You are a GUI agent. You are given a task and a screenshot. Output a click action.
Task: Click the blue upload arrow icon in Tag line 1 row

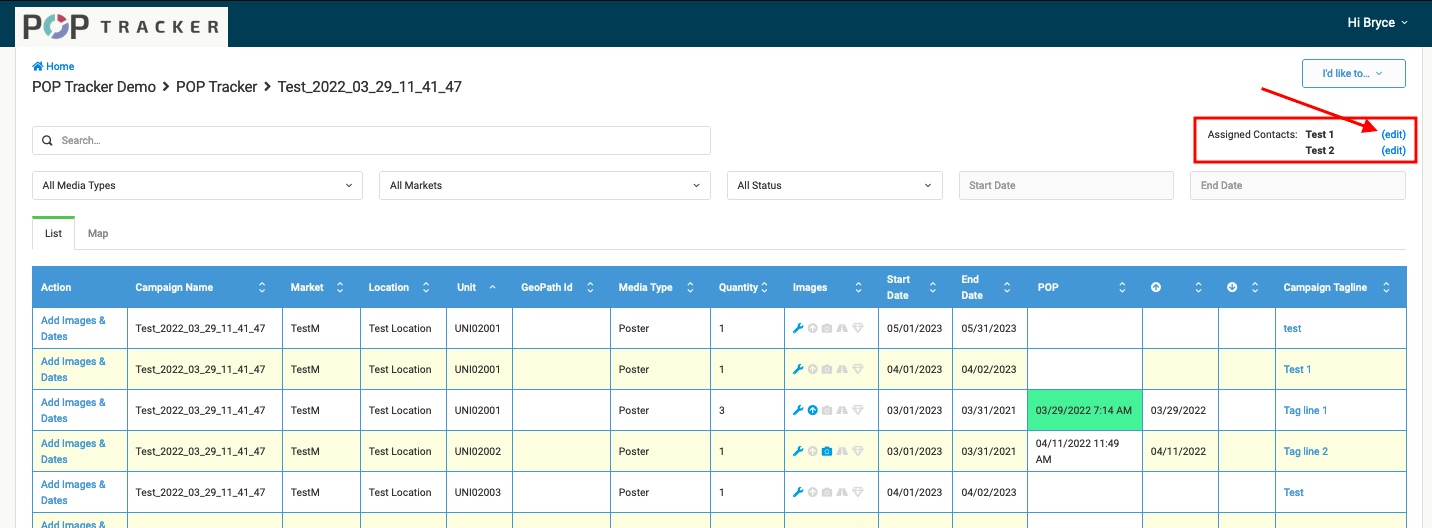coord(813,410)
